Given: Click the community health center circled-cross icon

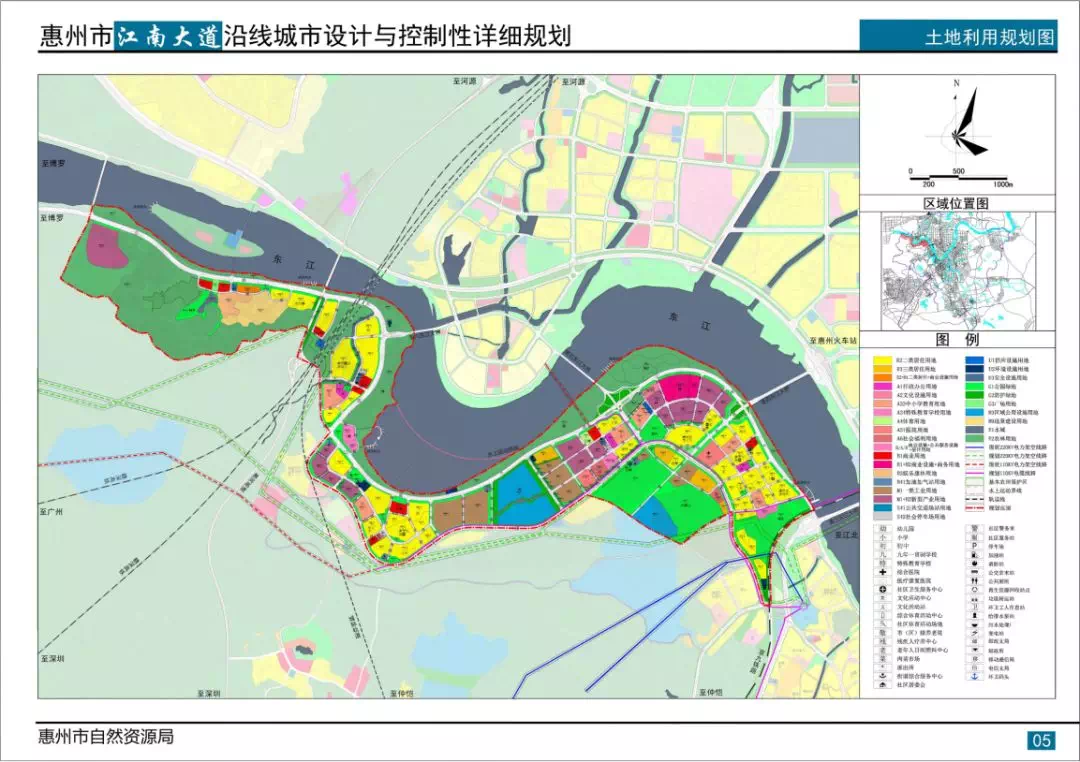Looking at the screenshot, I should [882, 589].
